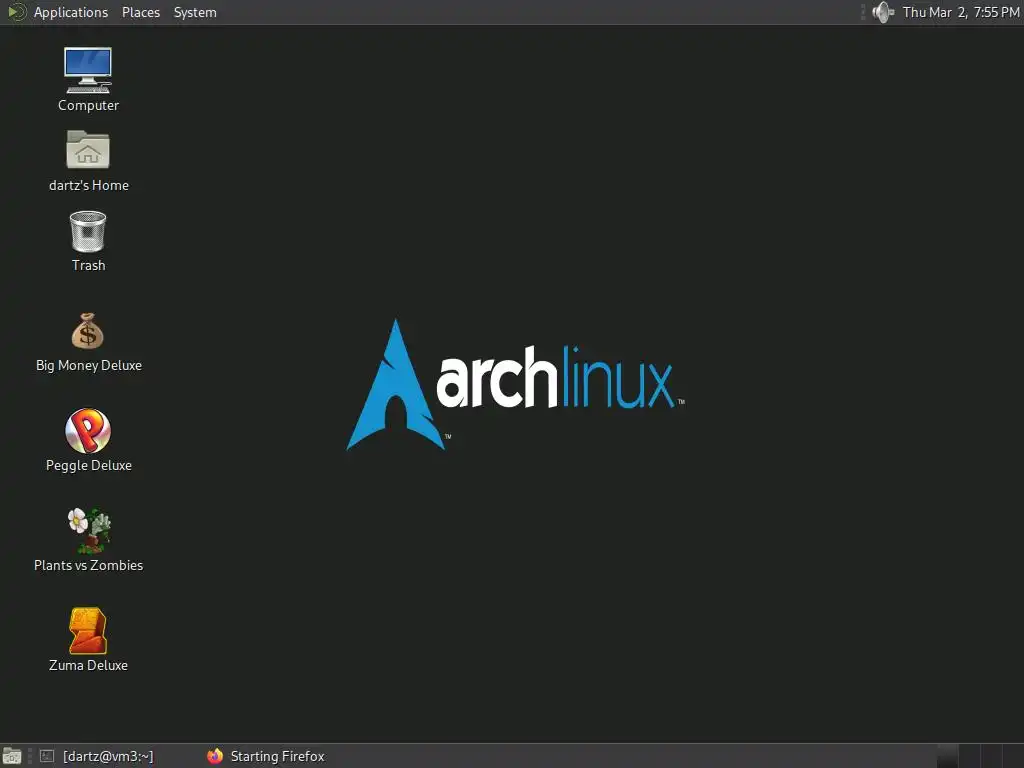The width and height of the screenshot is (1024, 768).
Task: Select Big Money Deluxe money bag launcher
Action: point(88,331)
